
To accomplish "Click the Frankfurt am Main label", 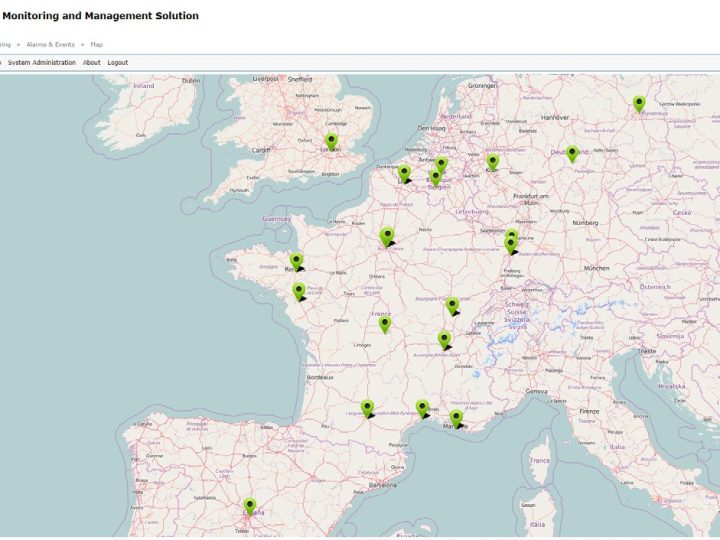I will (531, 199).
